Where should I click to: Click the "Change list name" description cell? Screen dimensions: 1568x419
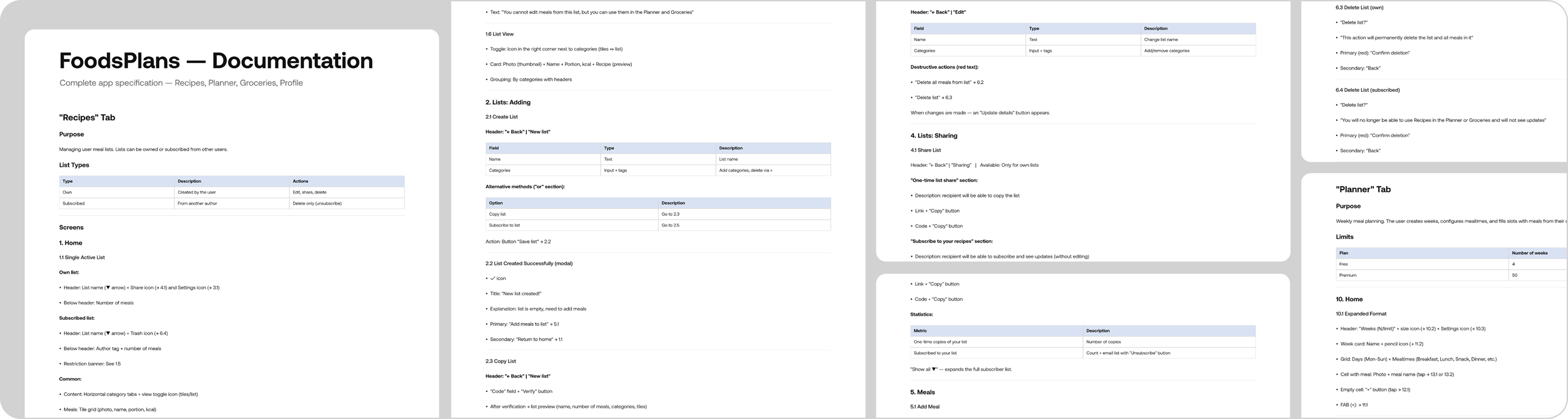coord(1199,40)
